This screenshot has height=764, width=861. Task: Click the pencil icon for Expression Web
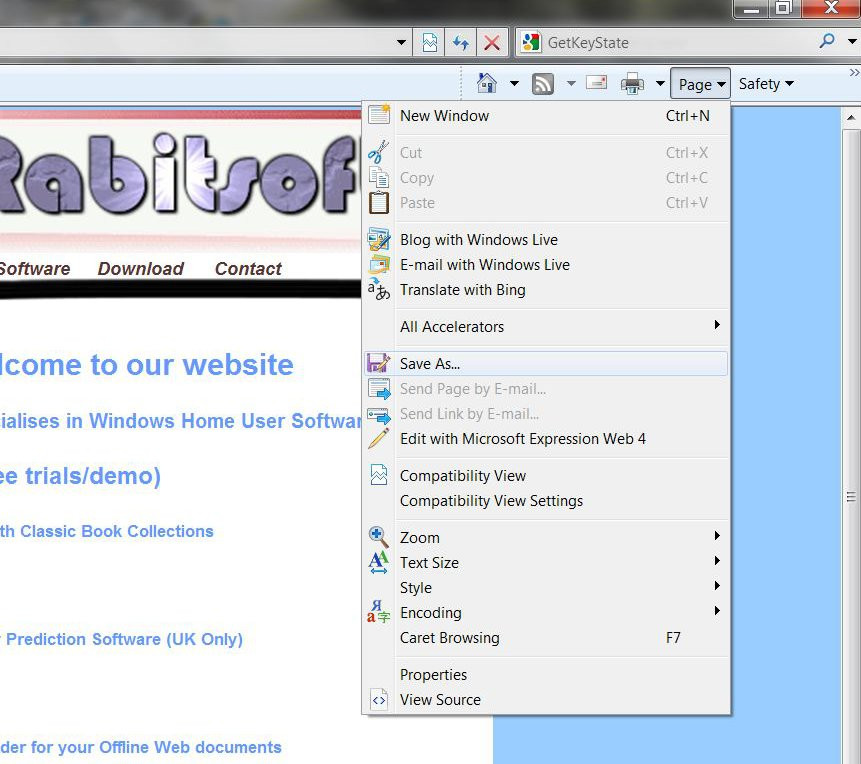click(379, 439)
